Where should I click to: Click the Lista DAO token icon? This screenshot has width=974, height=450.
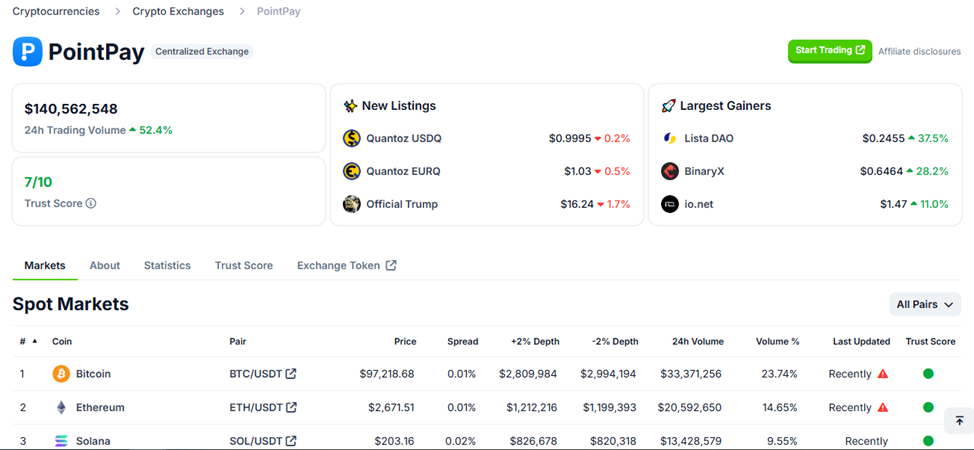670,138
